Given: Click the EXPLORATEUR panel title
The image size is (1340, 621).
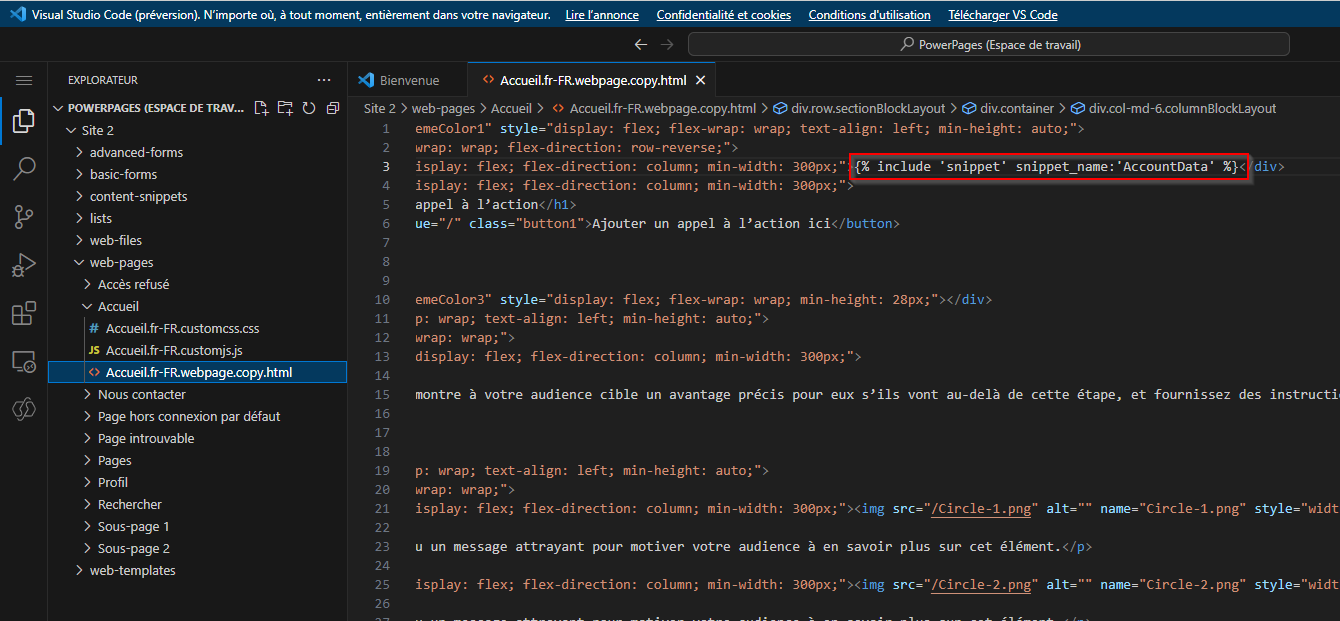Looking at the screenshot, I should click(103, 80).
